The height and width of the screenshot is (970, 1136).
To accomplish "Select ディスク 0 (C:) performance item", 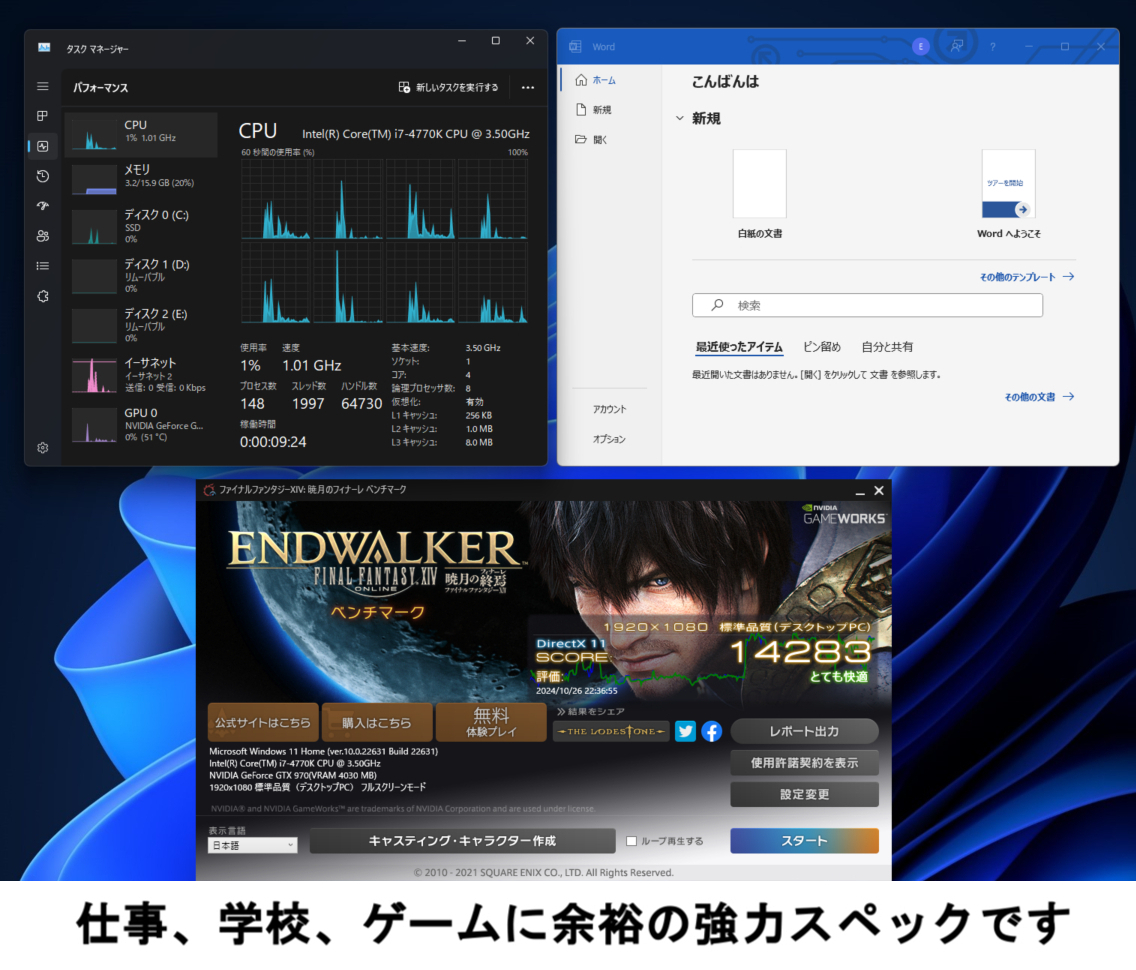I will click(141, 227).
